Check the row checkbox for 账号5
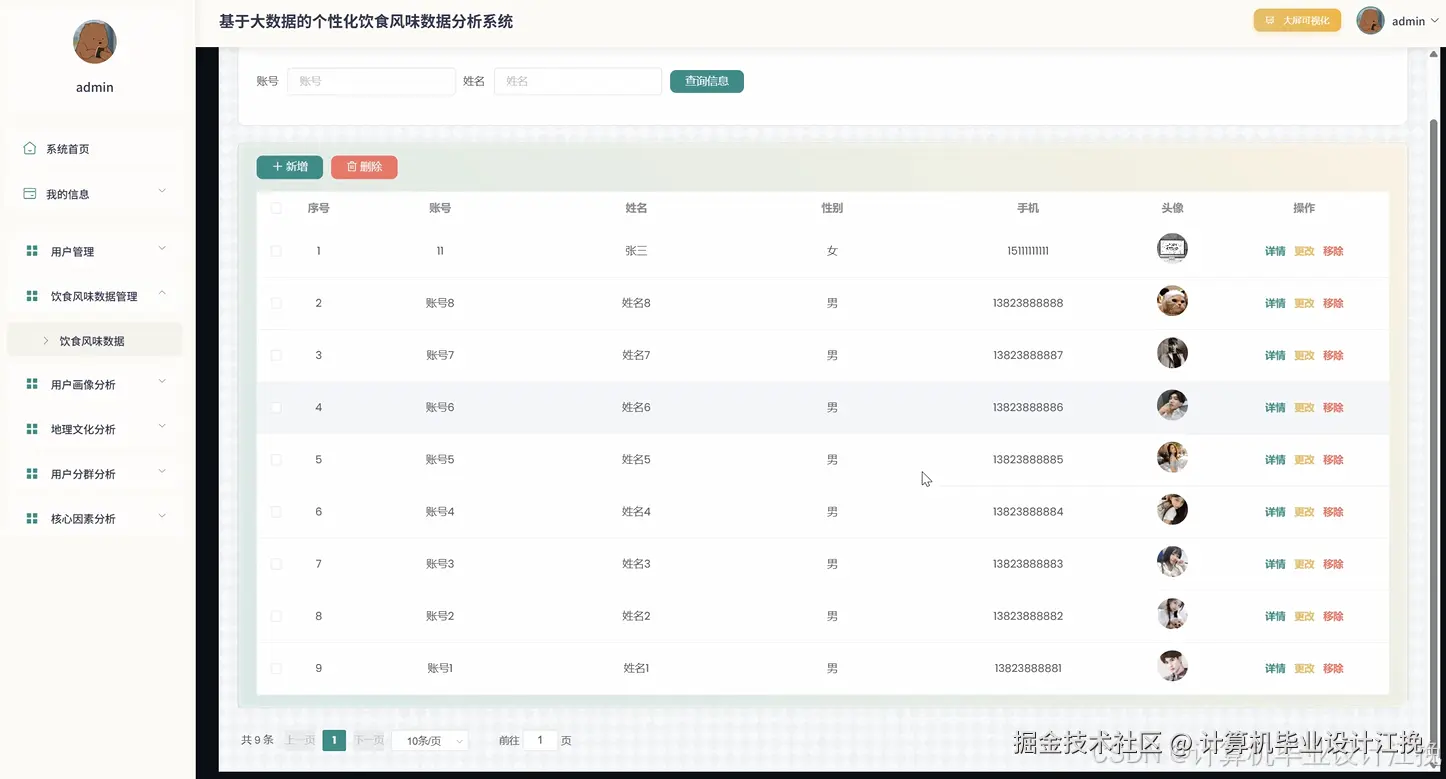Image resolution: width=1446 pixels, height=779 pixels. click(276, 460)
